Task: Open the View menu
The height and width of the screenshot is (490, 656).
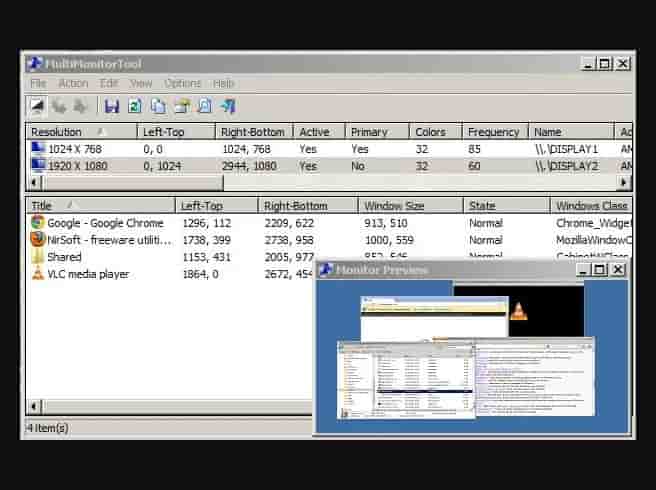Action: (x=141, y=83)
